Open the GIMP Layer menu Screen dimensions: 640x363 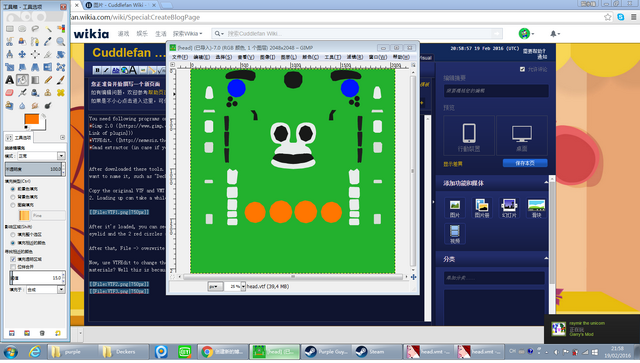289,57
